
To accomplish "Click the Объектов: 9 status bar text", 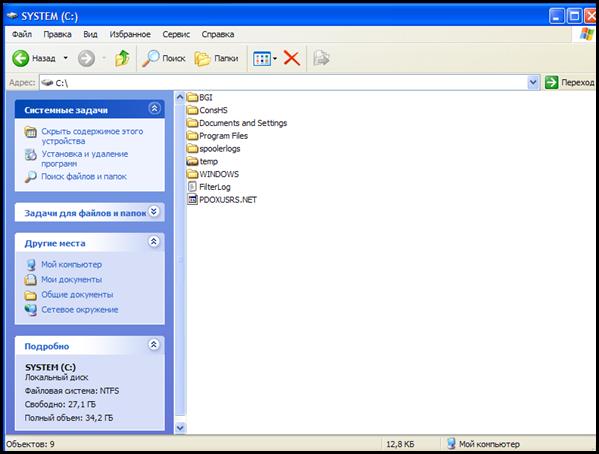I will point(30,444).
